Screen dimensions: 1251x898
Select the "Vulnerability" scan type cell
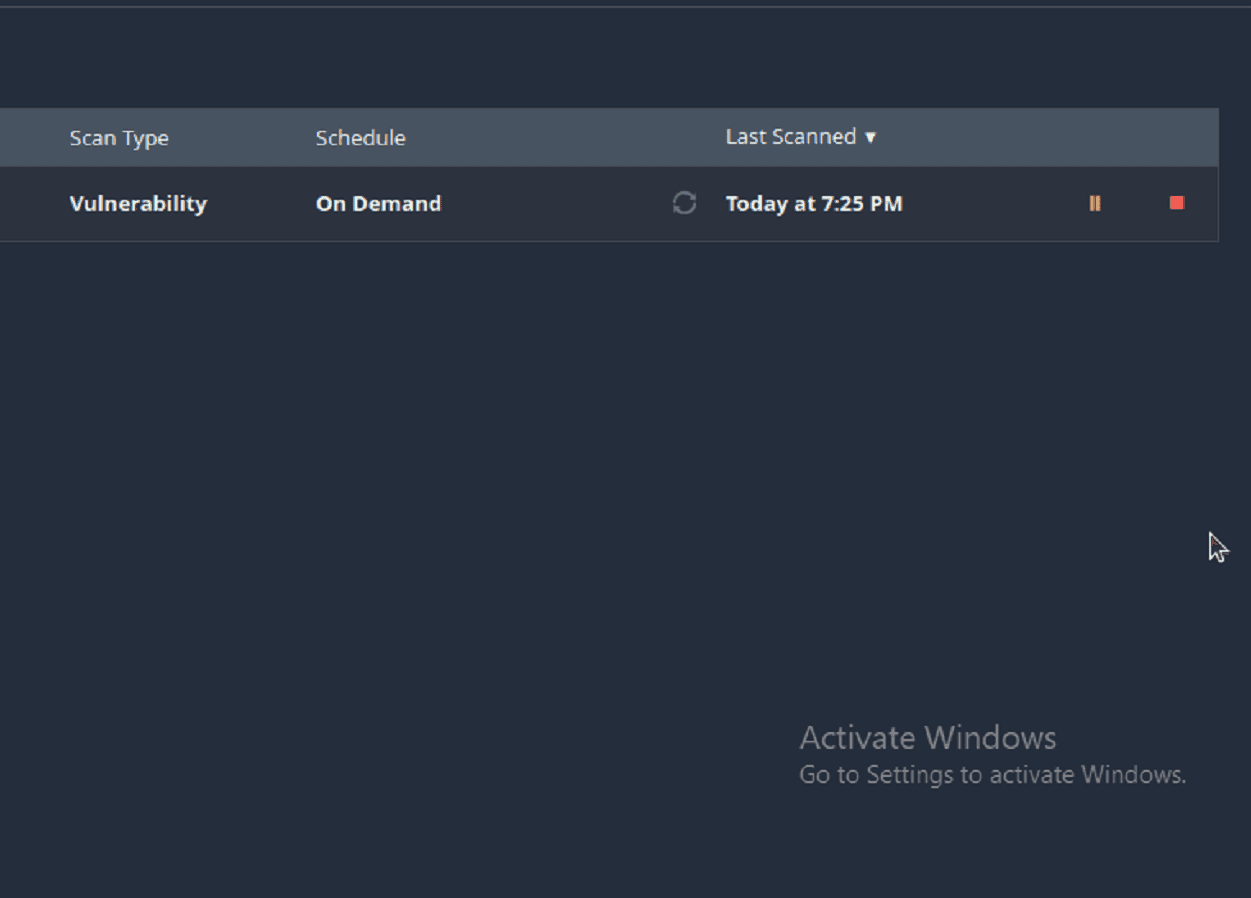pos(138,204)
